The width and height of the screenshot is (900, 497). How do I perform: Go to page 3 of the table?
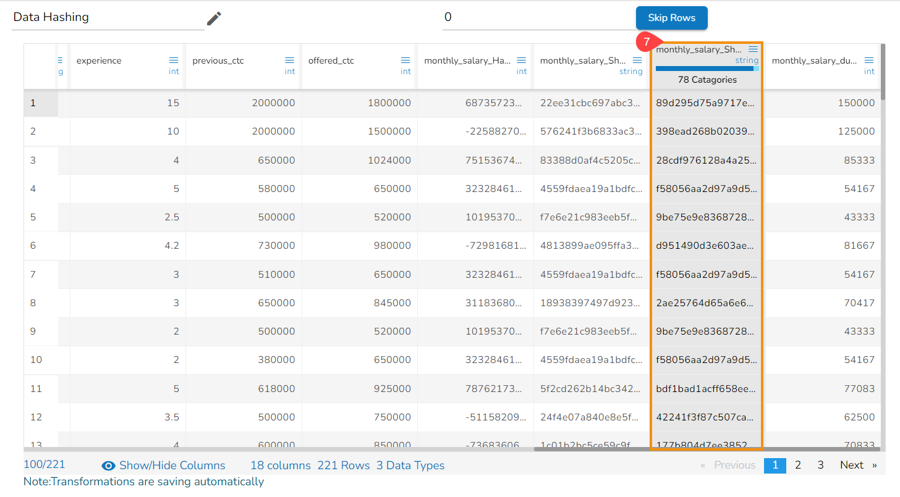tap(821, 465)
